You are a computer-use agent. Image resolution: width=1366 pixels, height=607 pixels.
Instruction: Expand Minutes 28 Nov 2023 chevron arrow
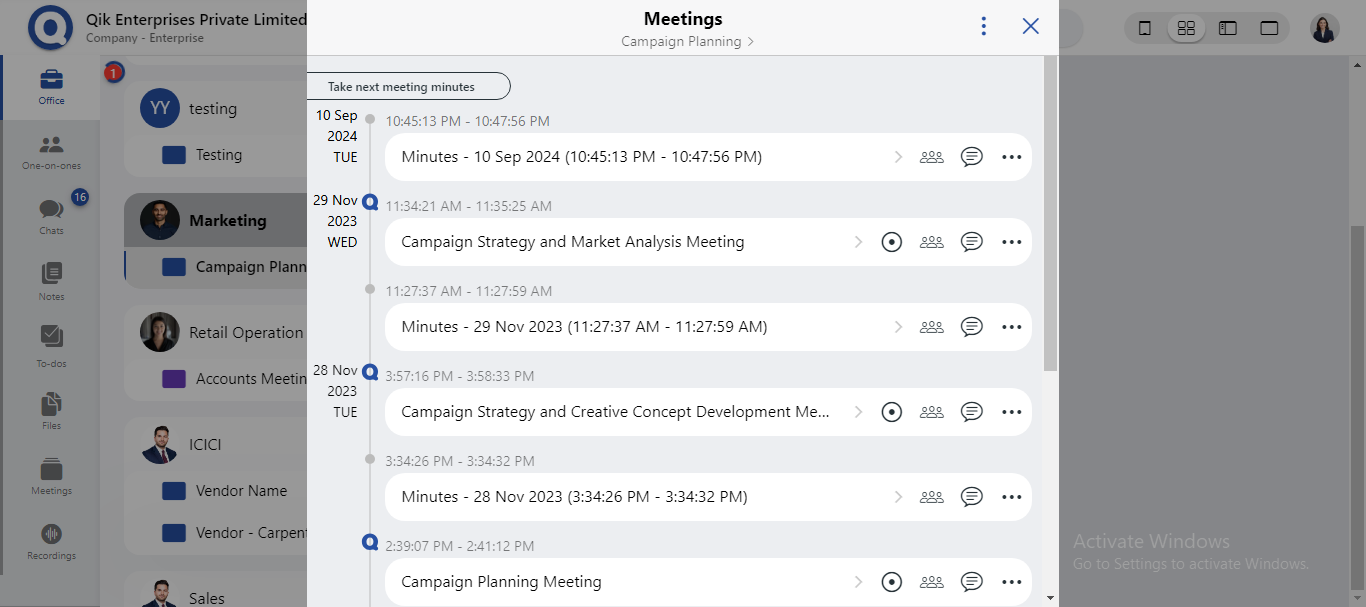point(898,497)
